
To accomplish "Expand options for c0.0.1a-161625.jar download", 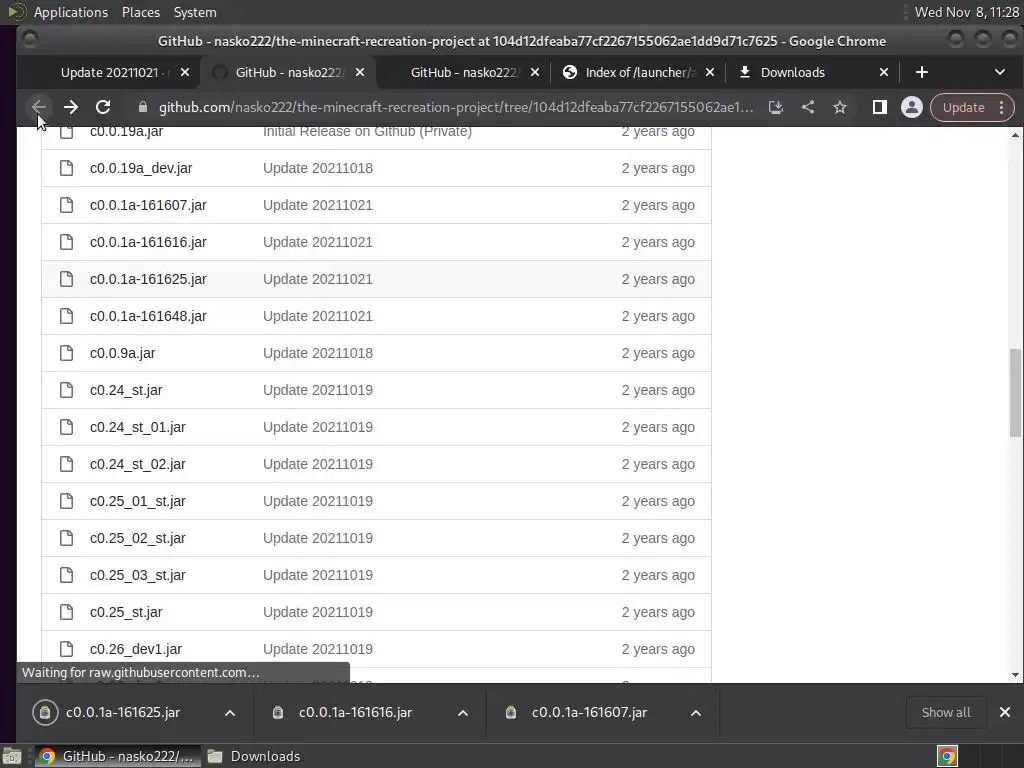I will coord(230,712).
